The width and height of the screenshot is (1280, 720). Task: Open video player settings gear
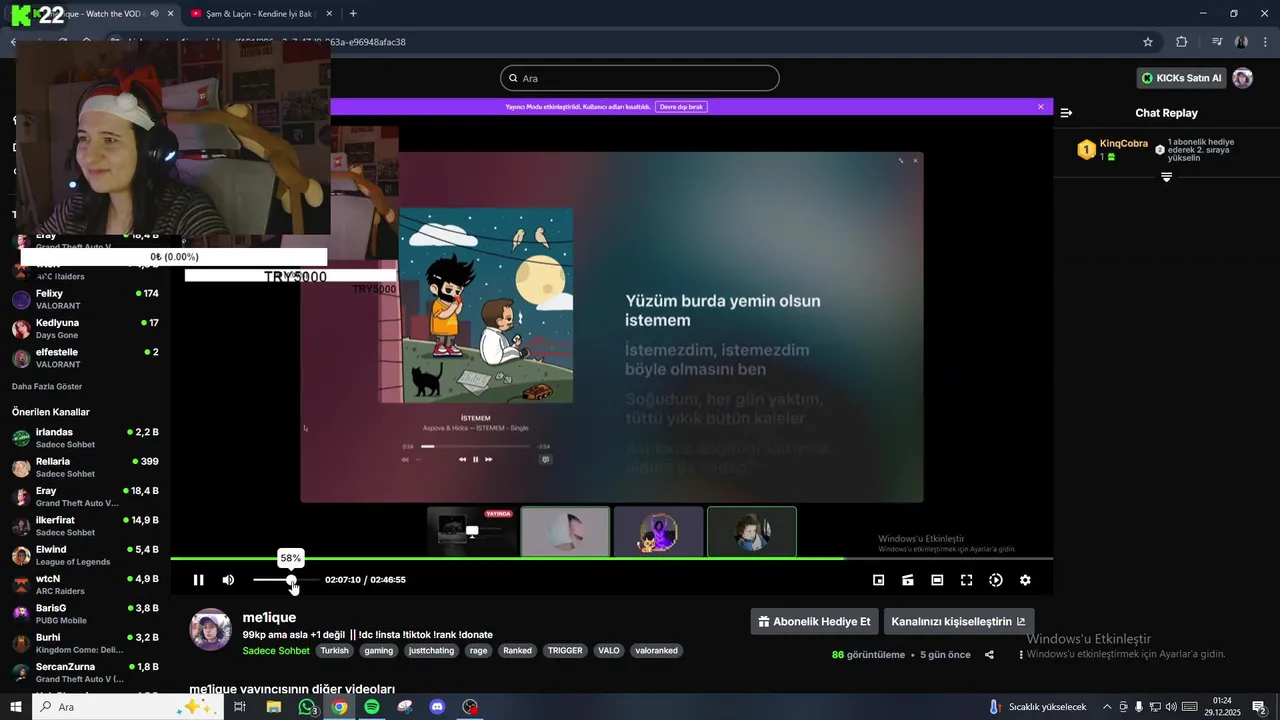(x=1025, y=580)
